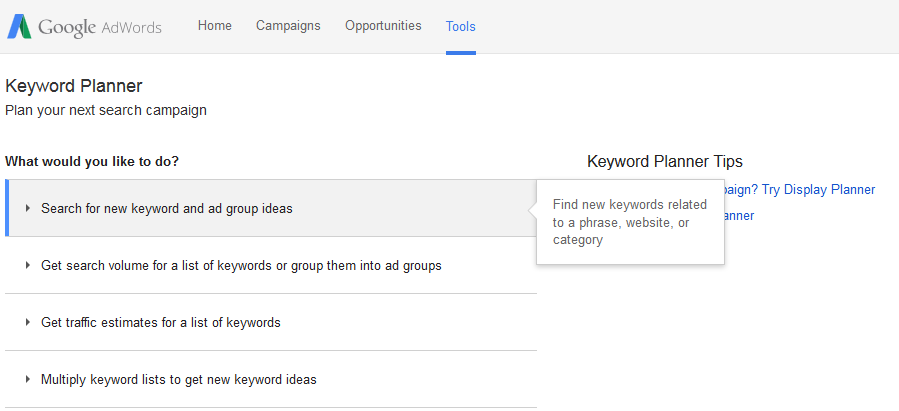Viewport: 899px width, 411px height.
Task: Open the Opportunities tab
Action: coord(383,26)
